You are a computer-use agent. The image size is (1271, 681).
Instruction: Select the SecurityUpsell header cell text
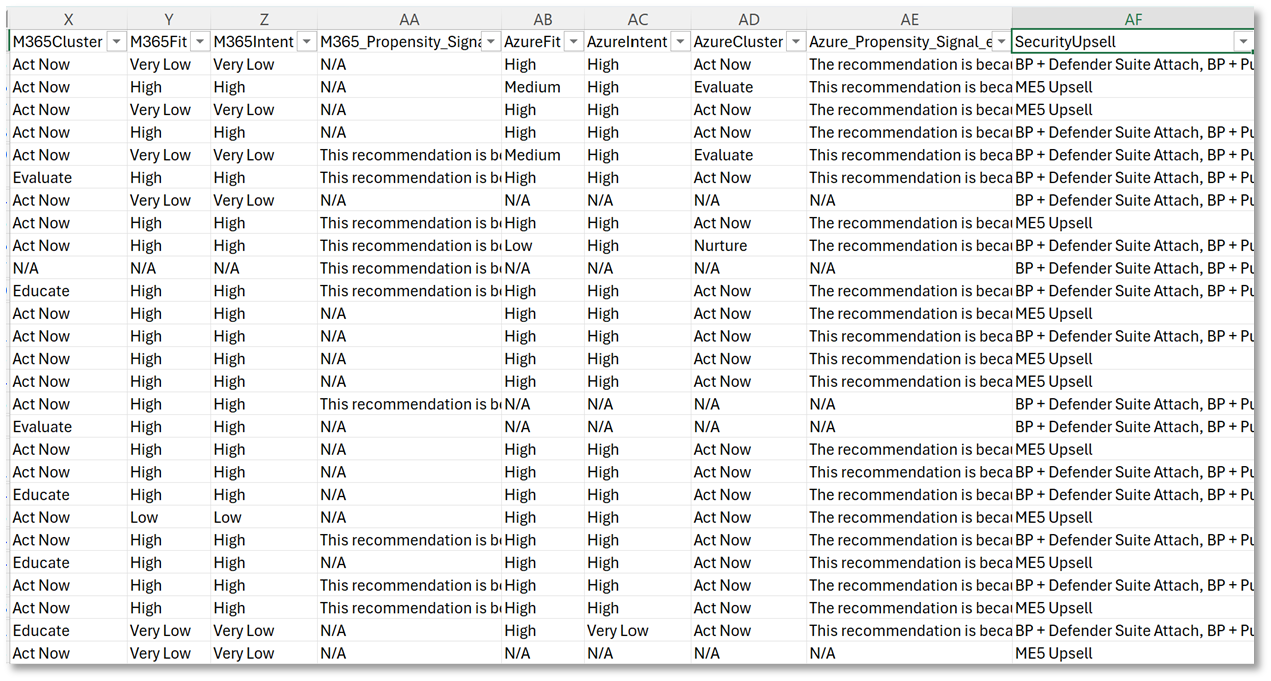coord(1065,42)
